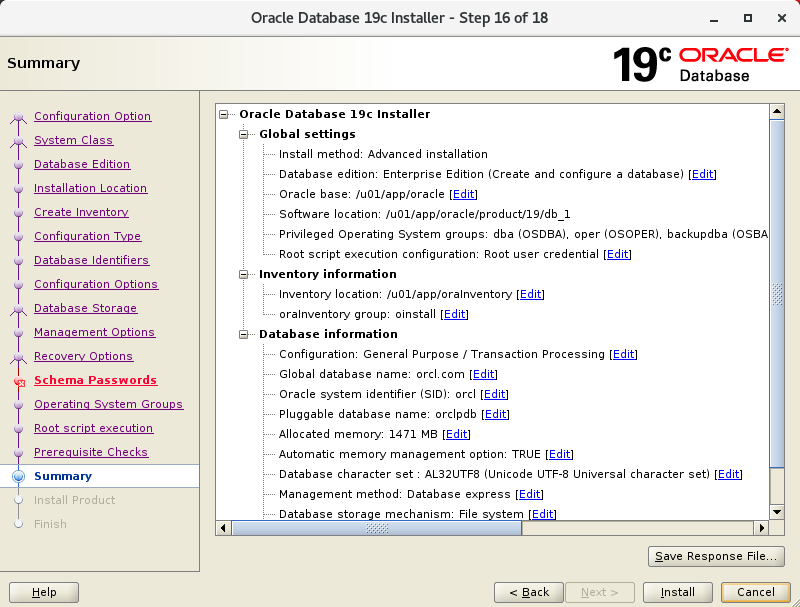Screen dimensions: 800x607
Task: Click the Save Response File button
Action: [716, 556]
